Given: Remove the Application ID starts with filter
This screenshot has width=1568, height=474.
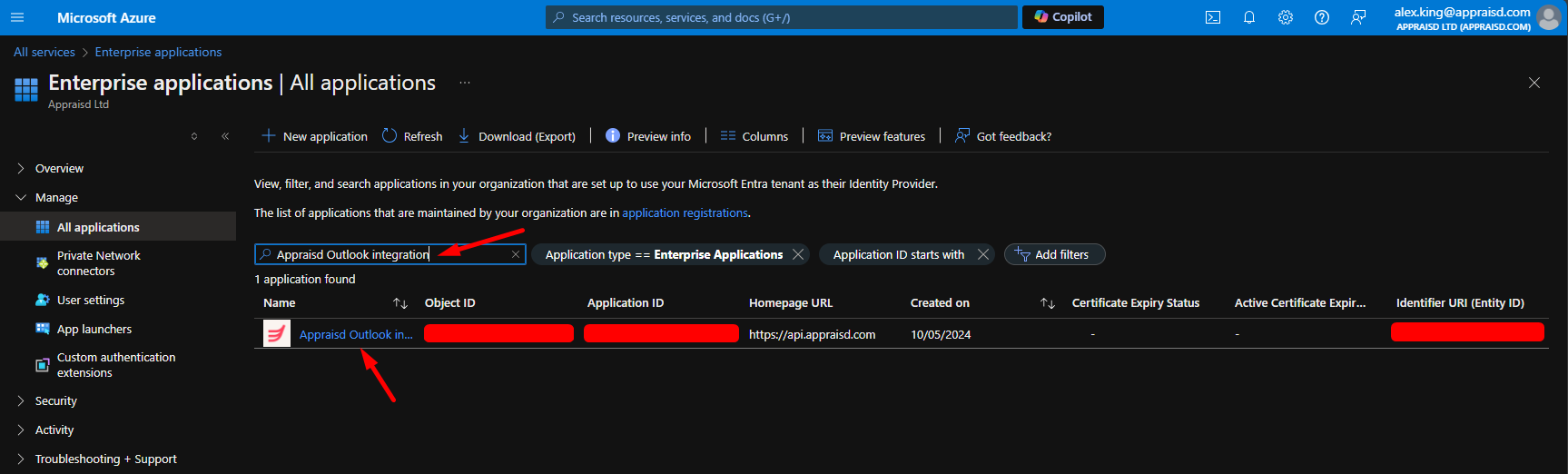Looking at the screenshot, I should point(982,254).
